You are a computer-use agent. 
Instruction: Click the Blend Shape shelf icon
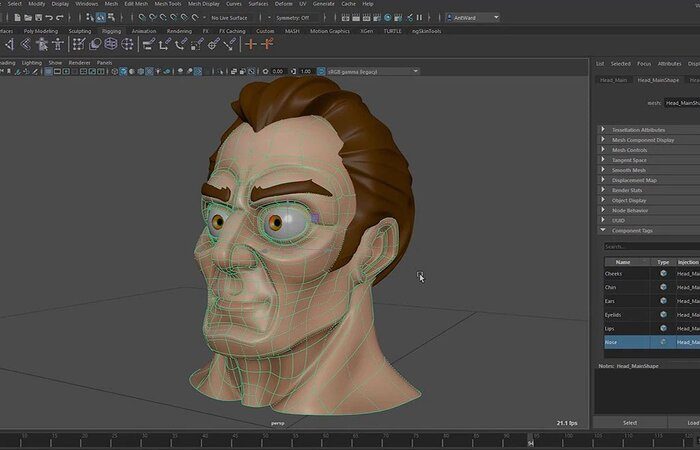[95, 44]
